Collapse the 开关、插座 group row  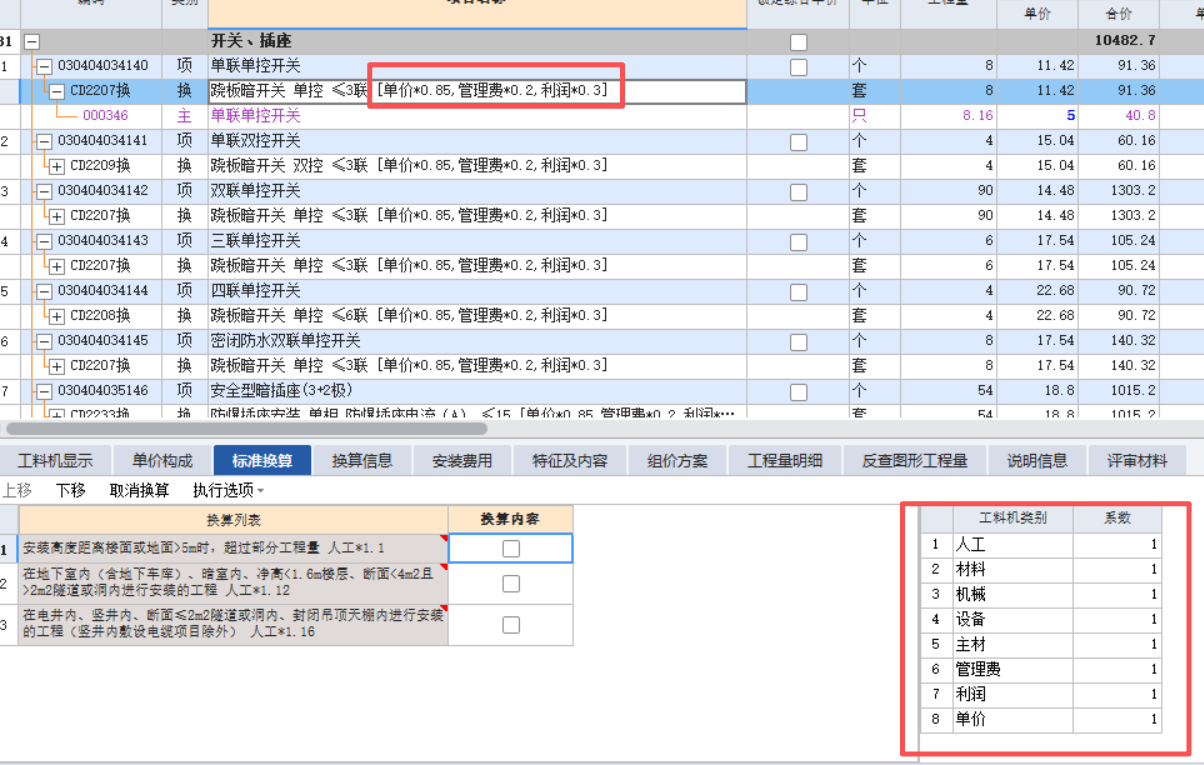[31, 42]
